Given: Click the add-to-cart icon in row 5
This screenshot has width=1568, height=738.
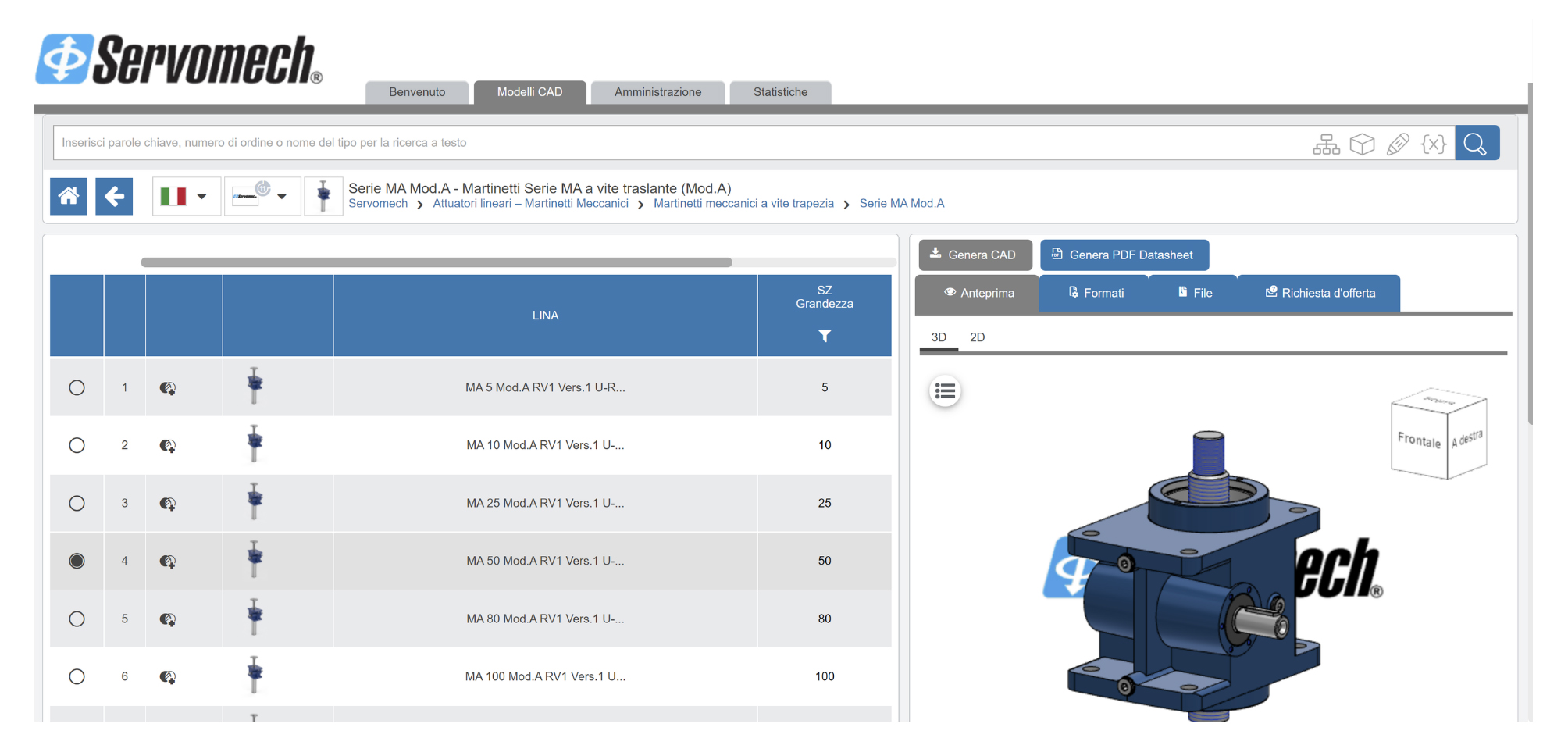Looking at the screenshot, I should pos(168,619).
